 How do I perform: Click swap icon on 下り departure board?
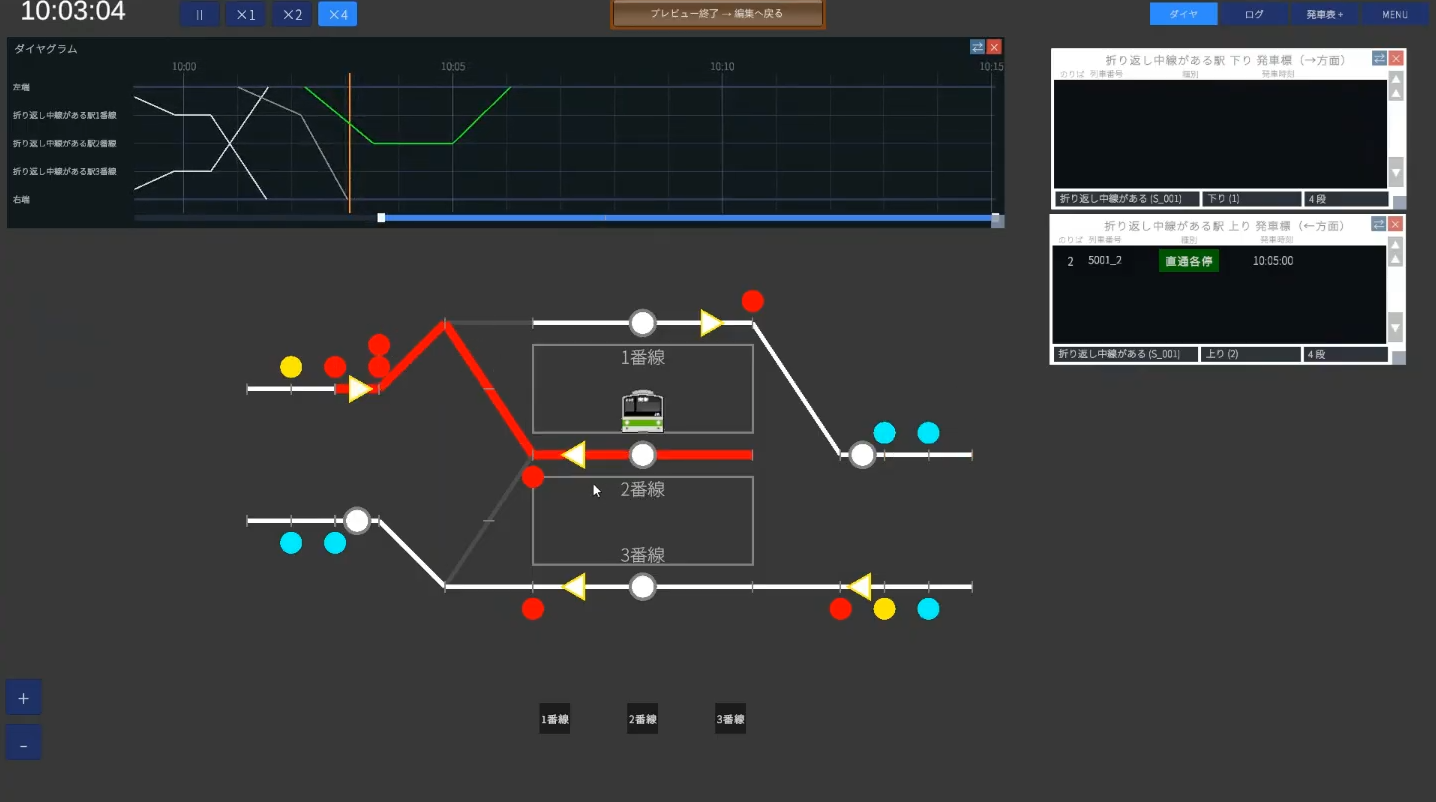[1379, 59]
